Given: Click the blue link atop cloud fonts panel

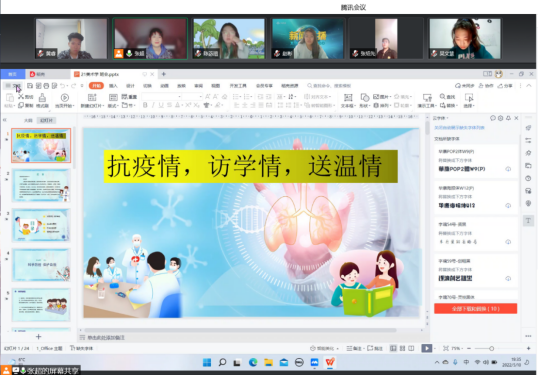Looking at the screenshot, I should 459,128.
